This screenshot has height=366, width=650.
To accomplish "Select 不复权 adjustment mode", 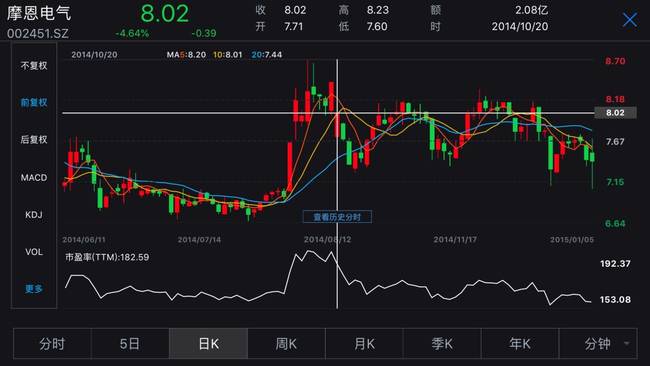I will click(34, 65).
